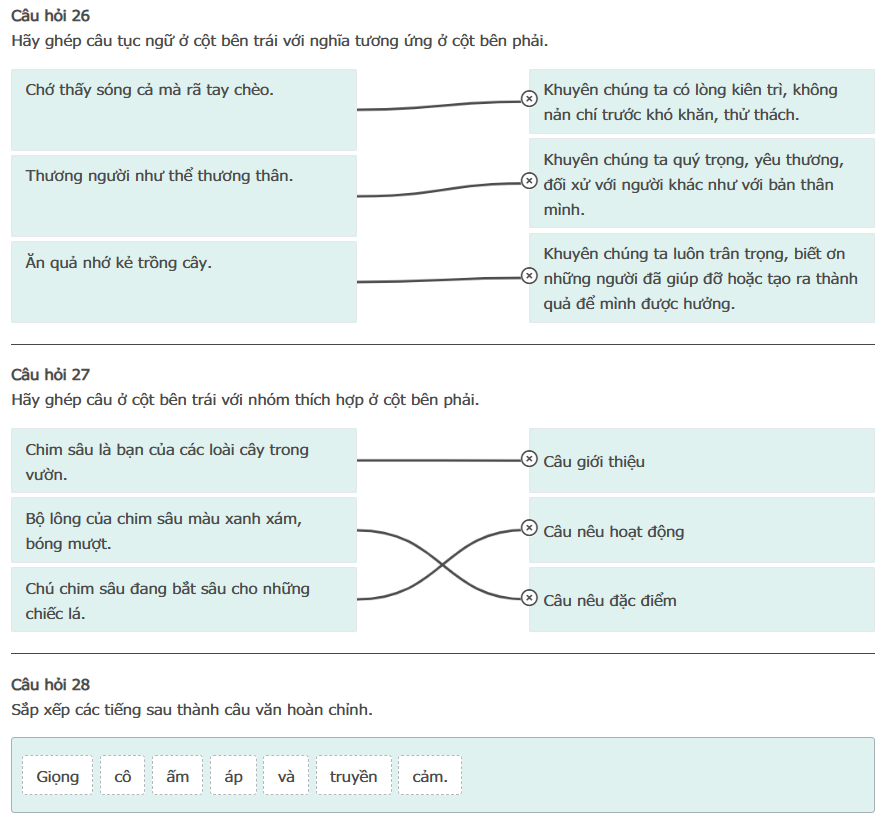Select the word tile 'cô'
Viewport: 886px width, 821px height.
click(123, 776)
